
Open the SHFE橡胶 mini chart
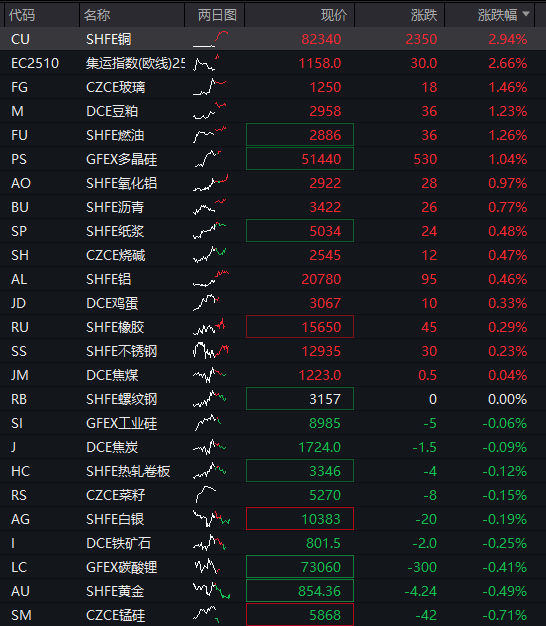click(x=209, y=327)
